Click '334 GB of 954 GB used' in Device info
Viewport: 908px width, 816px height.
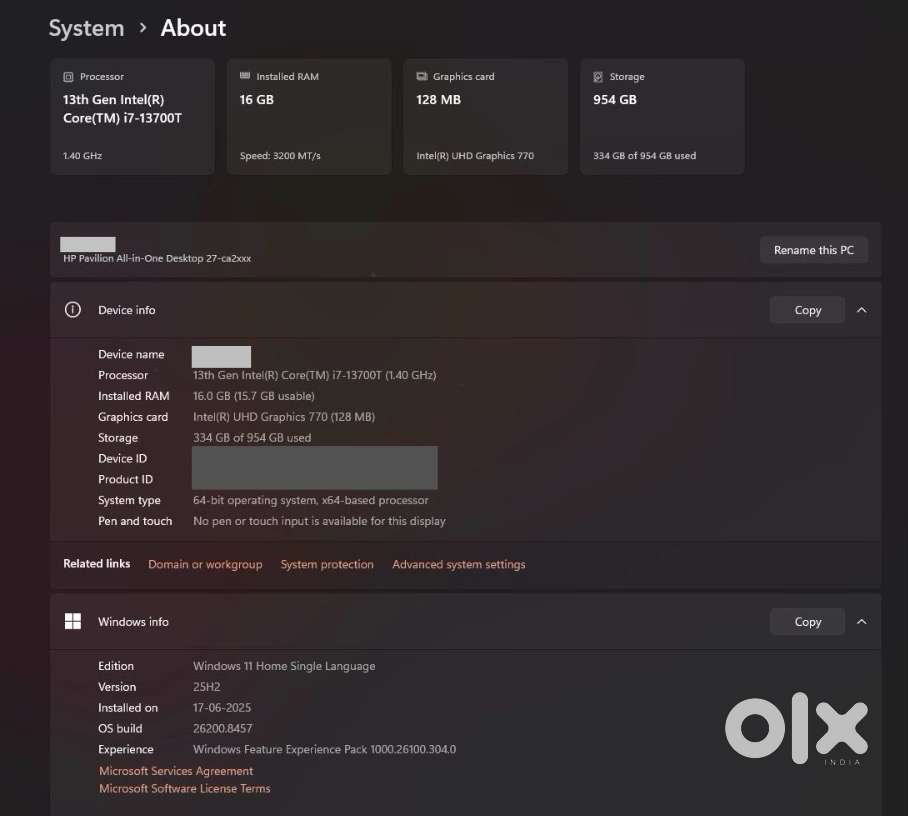[252, 438]
